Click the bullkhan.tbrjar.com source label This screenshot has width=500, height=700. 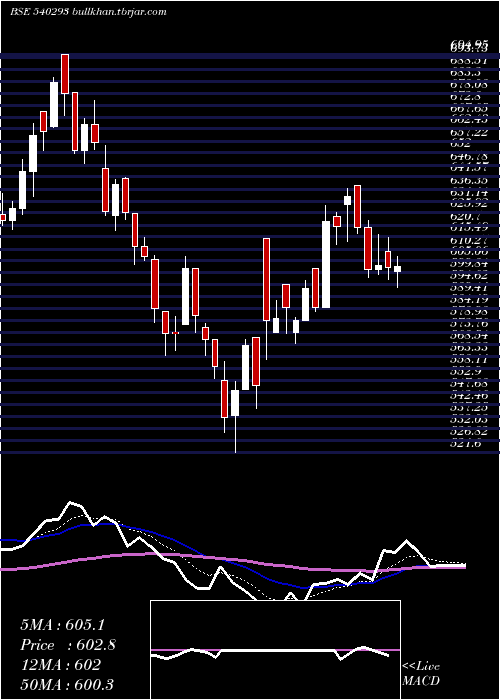(x=119, y=12)
